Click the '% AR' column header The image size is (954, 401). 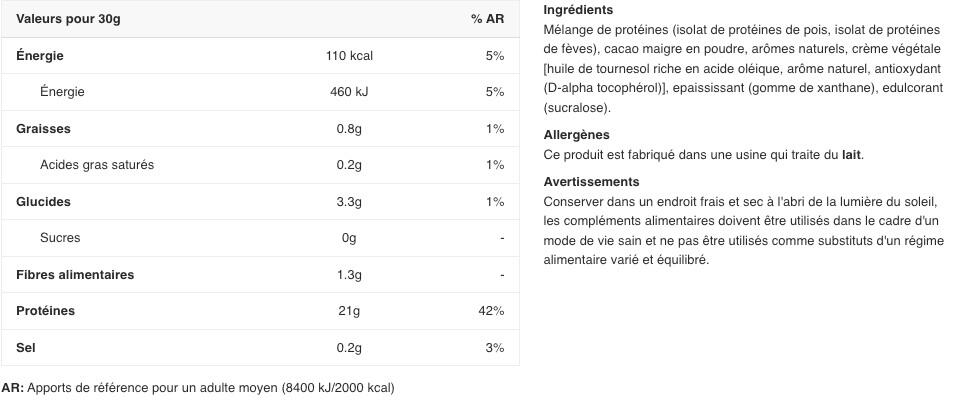click(487, 19)
